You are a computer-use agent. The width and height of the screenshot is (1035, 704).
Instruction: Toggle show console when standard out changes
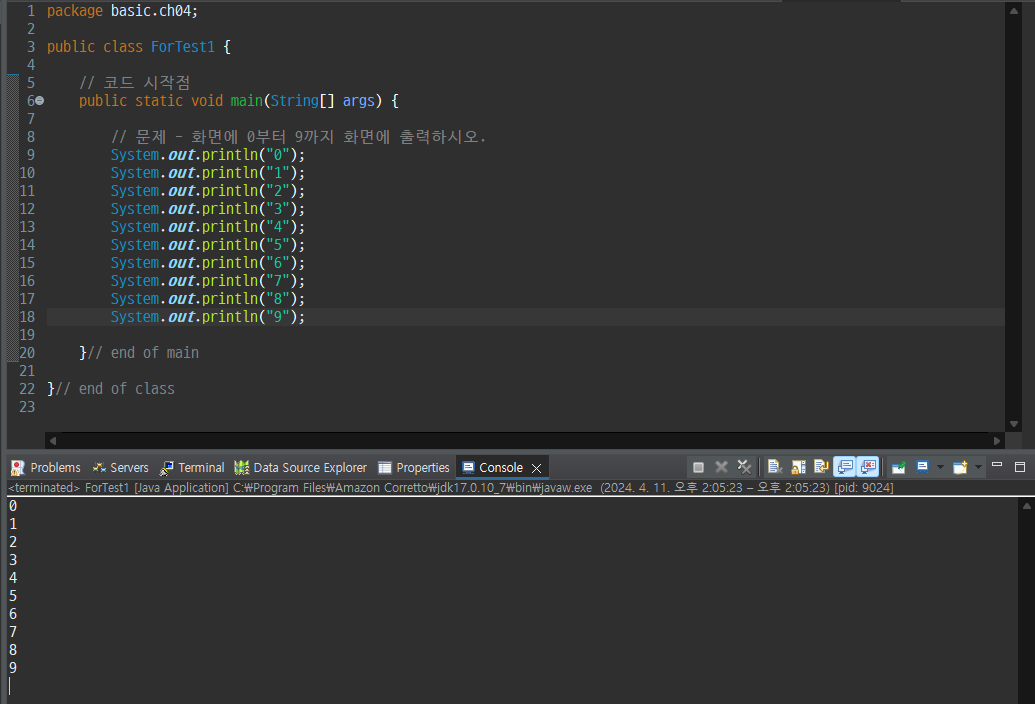tap(845, 467)
